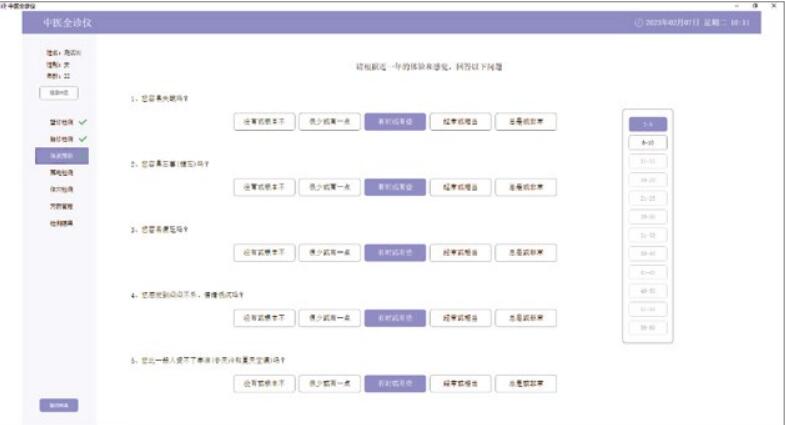Select highlighted purple step in sidebar
785x425 pixels.
pos(62,156)
